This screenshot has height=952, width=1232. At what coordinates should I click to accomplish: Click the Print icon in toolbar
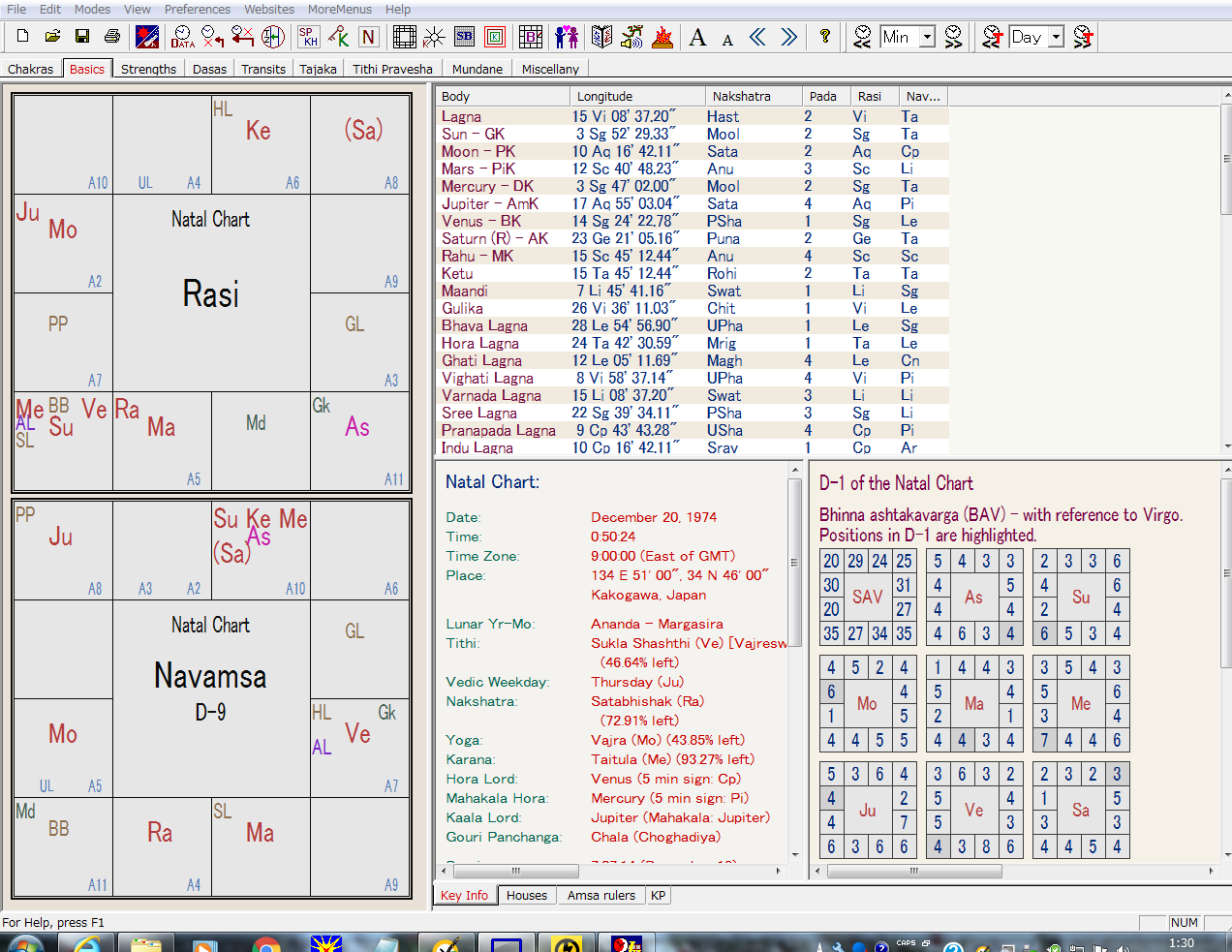112,37
